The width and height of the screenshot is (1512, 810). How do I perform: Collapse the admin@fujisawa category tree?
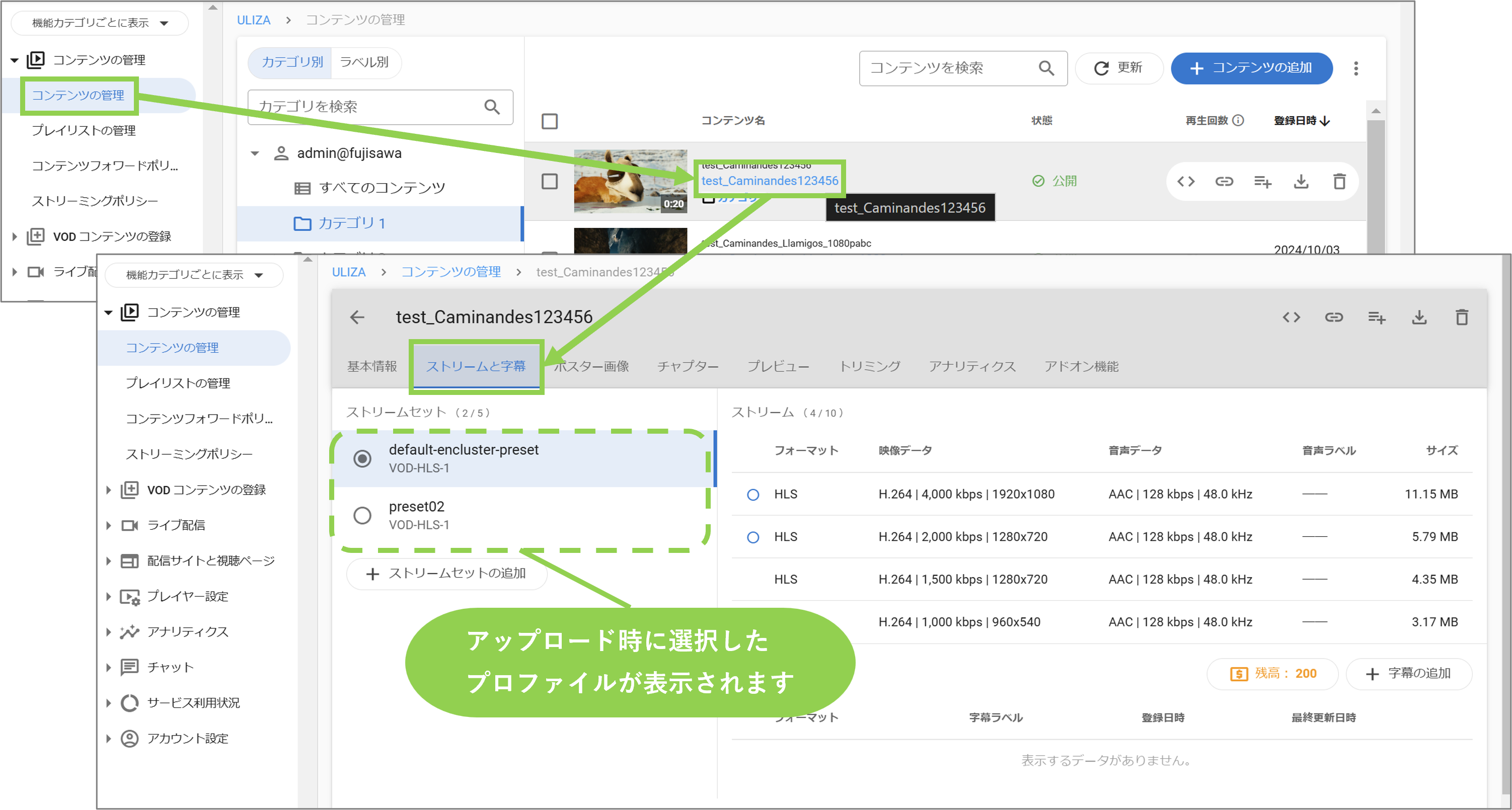tap(255, 153)
